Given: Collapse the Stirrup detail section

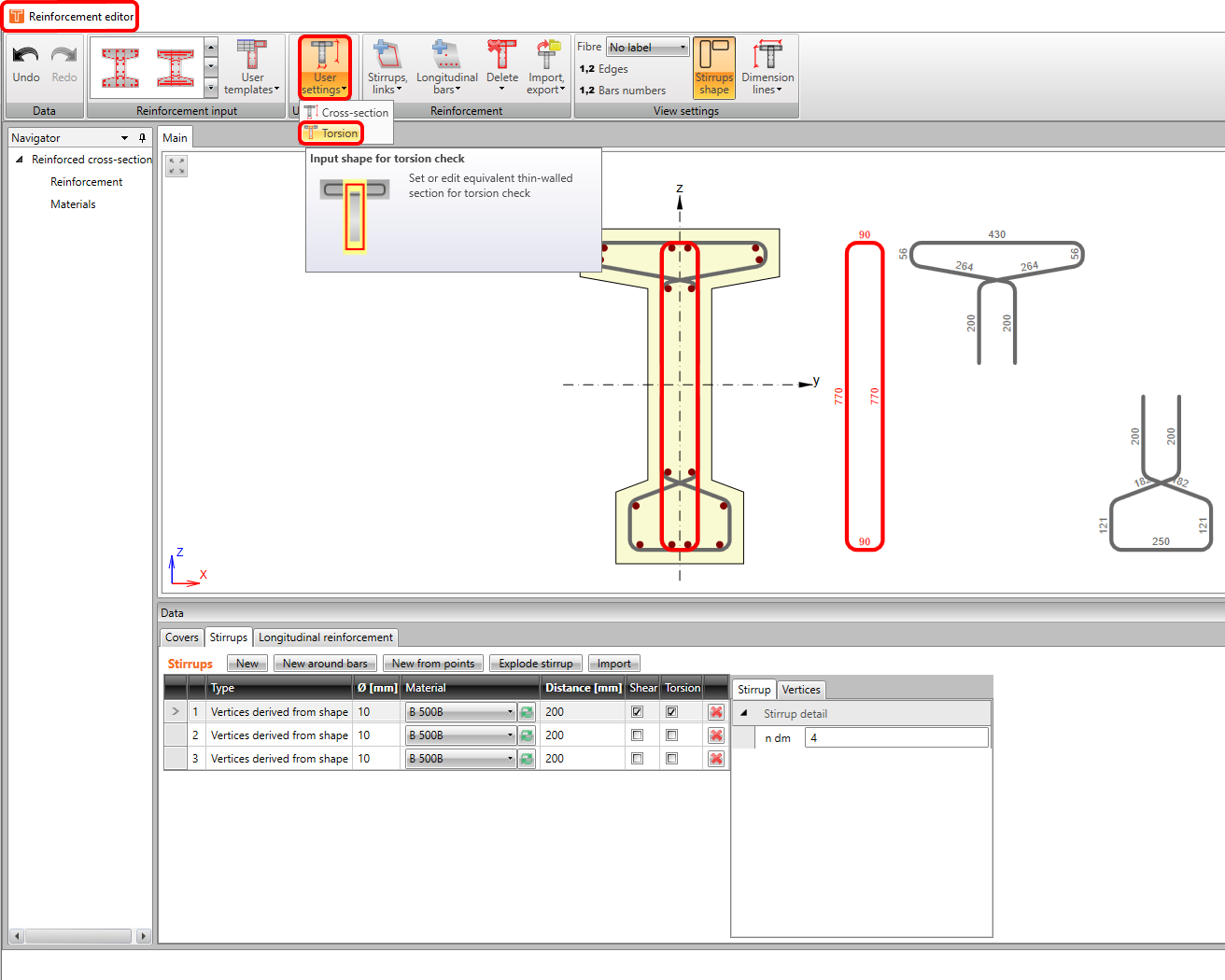Looking at the screenshot, I should (x=744, y=714).
